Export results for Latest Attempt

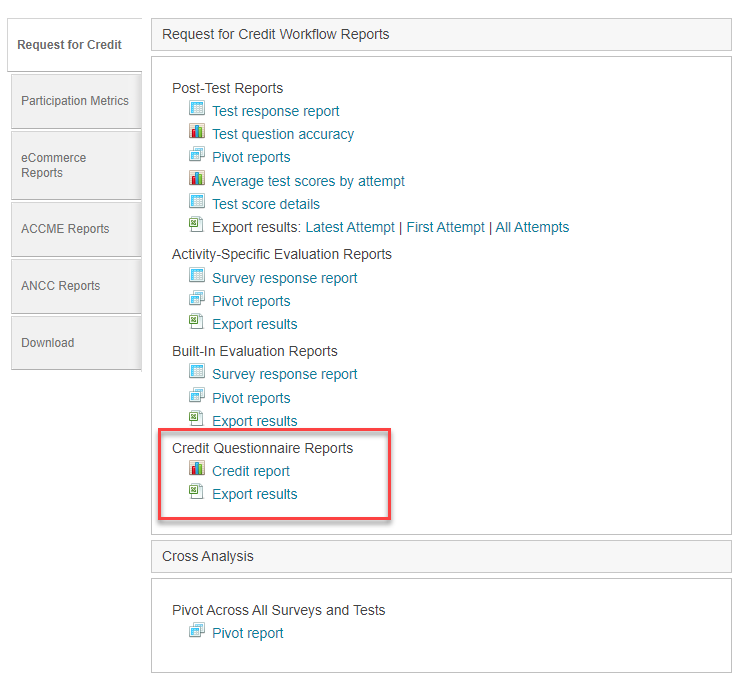pyautogui.click(x=350, y=227)
